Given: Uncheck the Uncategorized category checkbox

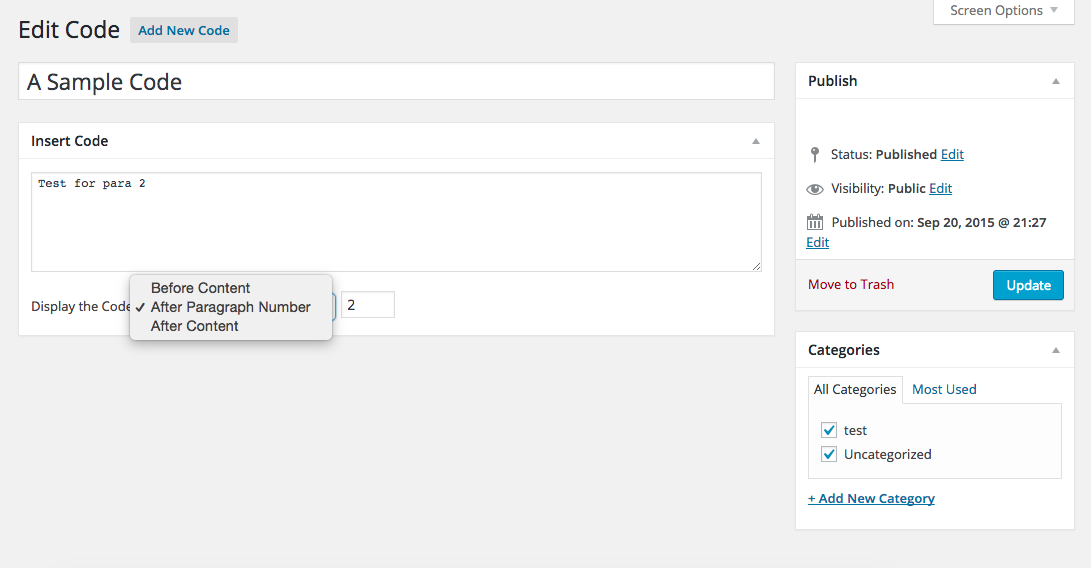Looking at the screenshot, I should coord(829,454).
